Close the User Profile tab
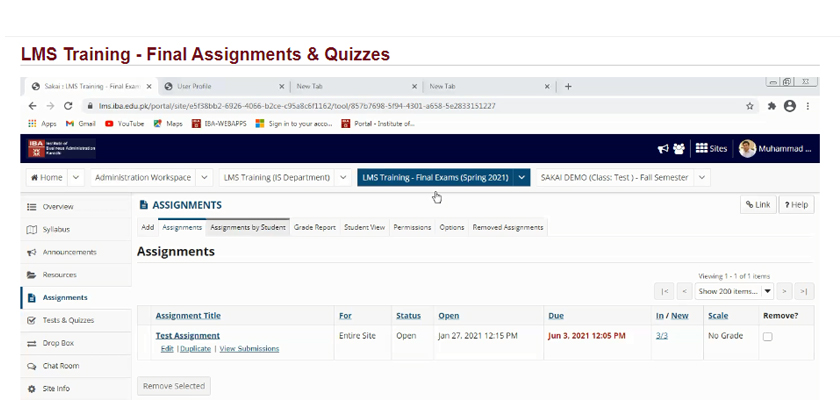Screen dimensions: 840x400 [x=282, y=86]
